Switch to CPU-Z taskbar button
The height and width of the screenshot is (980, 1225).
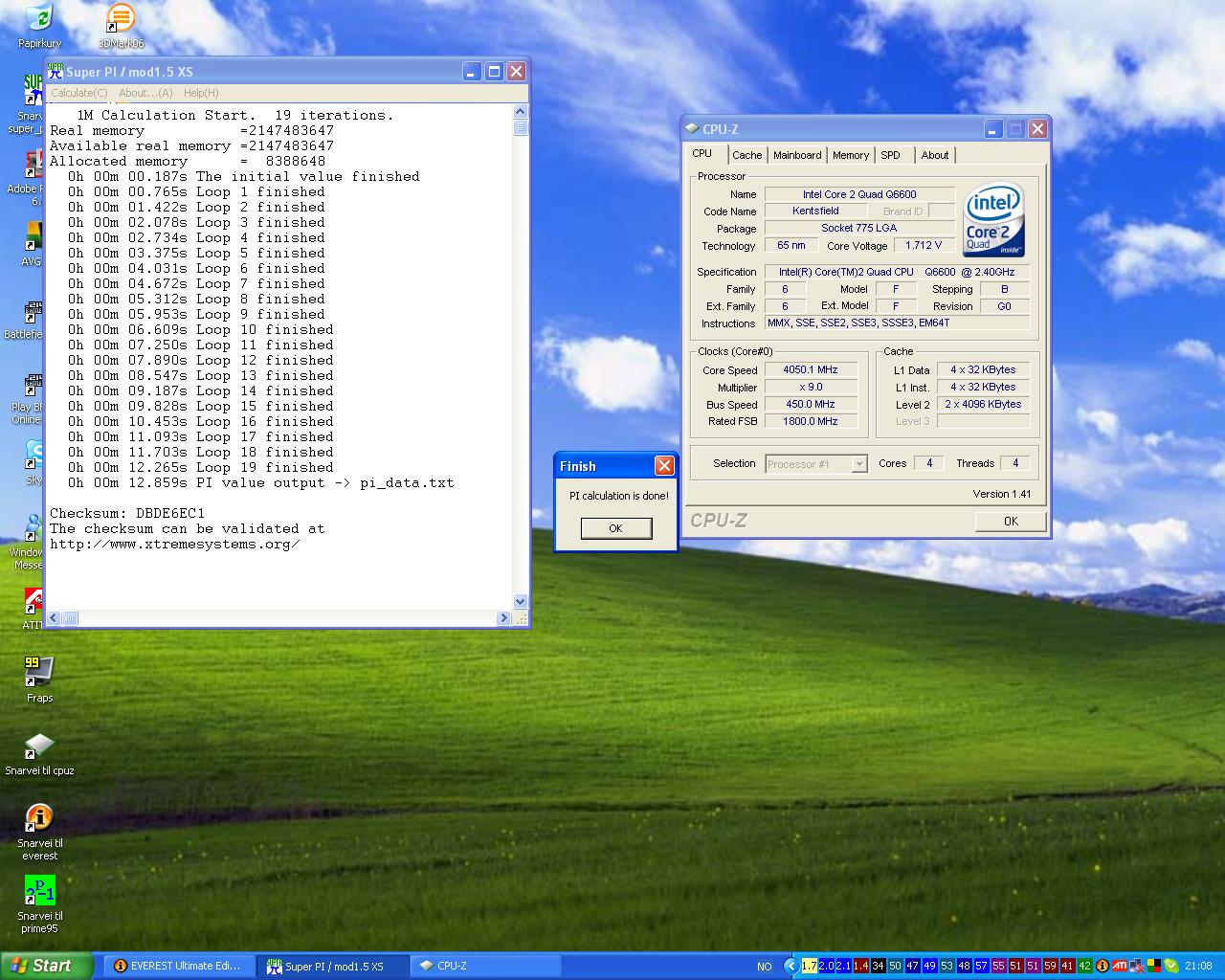[x=485, y=966]
